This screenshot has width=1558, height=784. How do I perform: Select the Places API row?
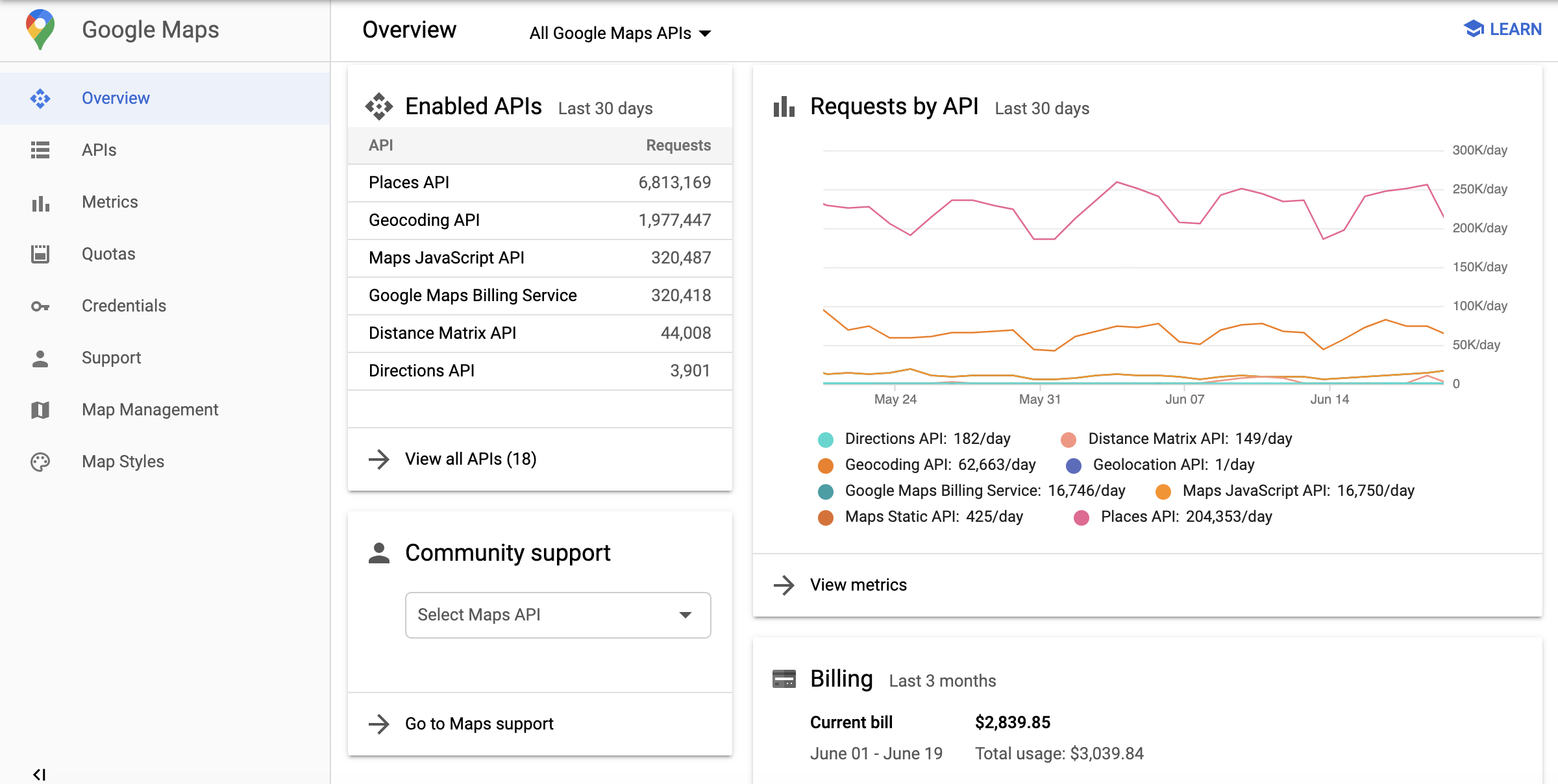540,182
